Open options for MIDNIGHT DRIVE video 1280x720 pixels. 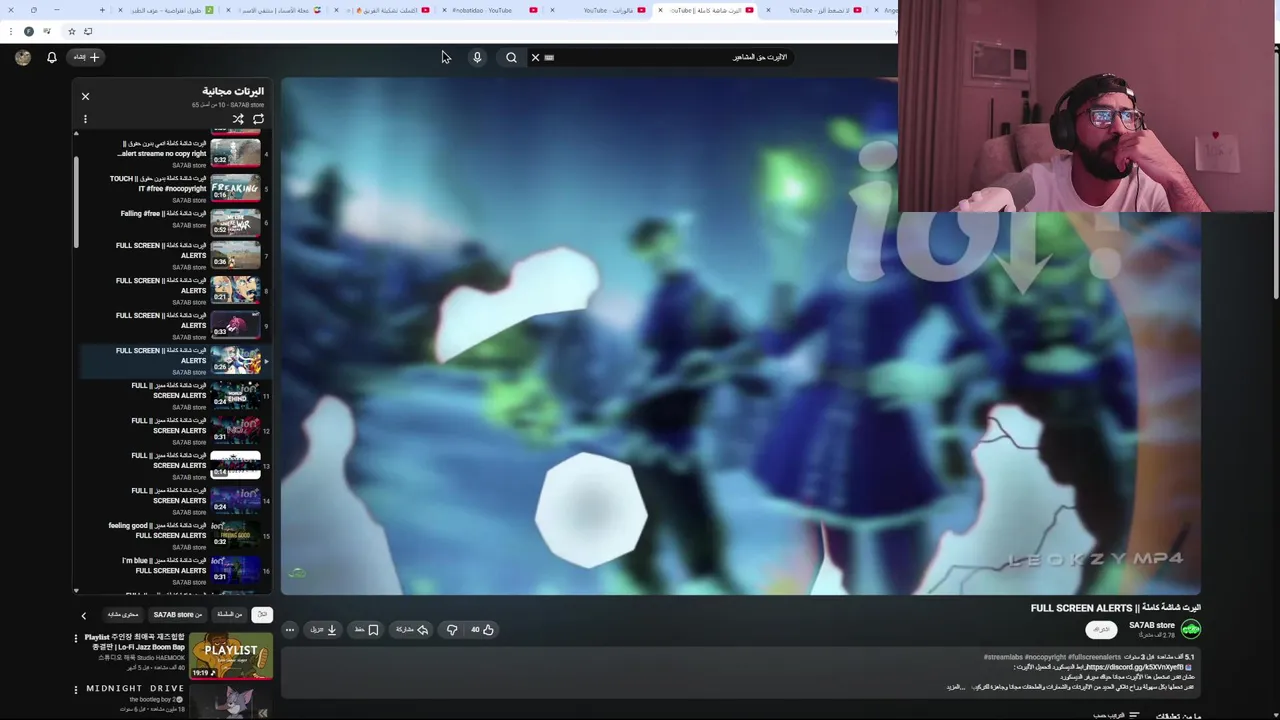pyautogui.click(x=75, y=689)
